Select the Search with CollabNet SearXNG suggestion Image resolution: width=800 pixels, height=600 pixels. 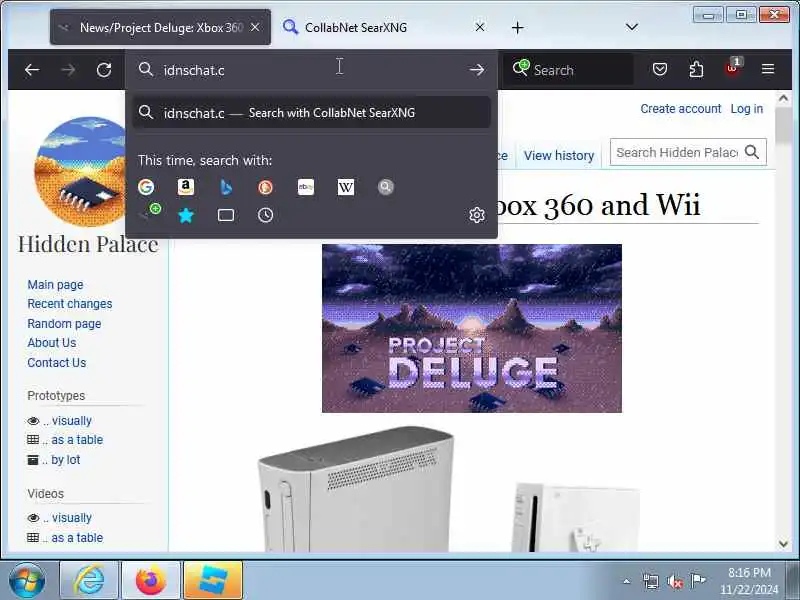(311, 113)
